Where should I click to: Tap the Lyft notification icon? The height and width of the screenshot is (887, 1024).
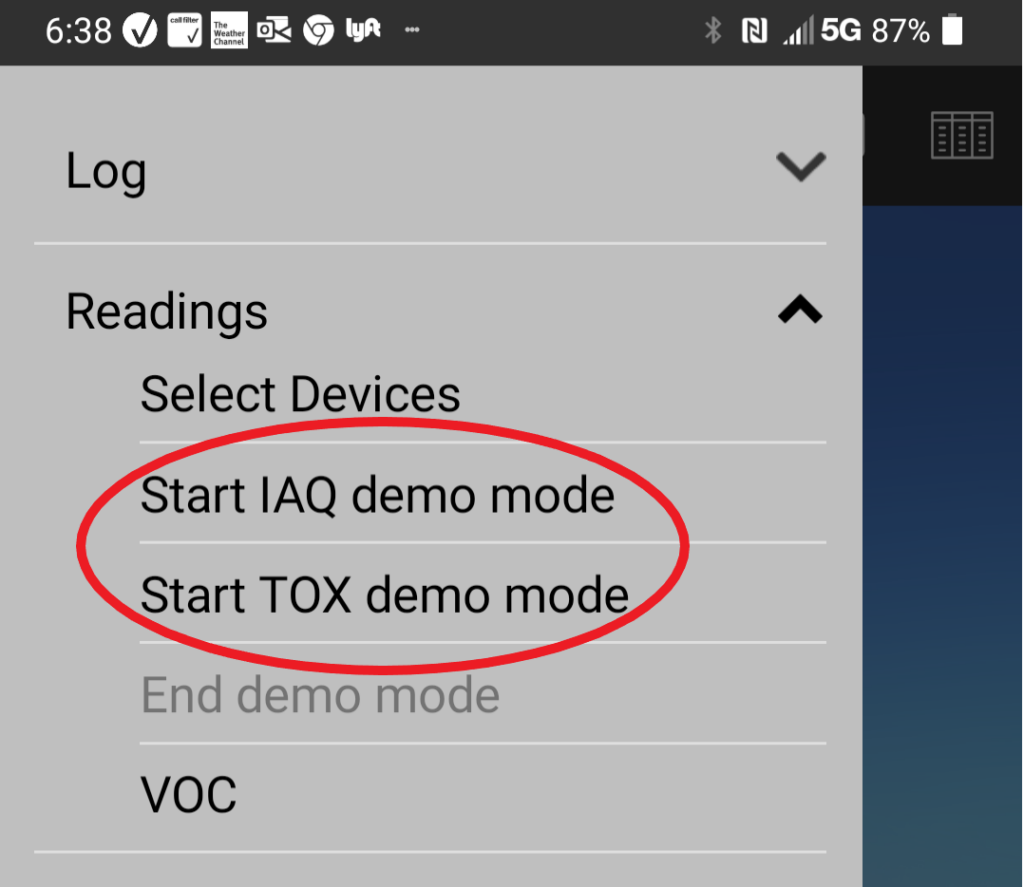363,29
